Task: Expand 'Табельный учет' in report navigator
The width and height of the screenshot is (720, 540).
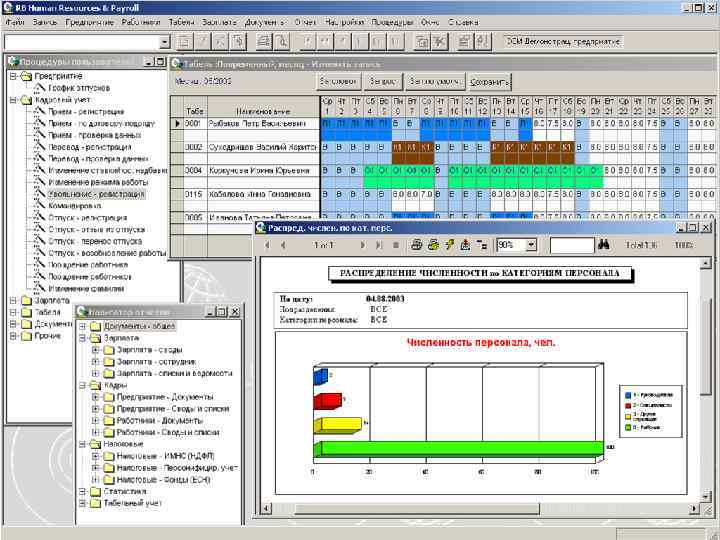Action: coord(82,503)
